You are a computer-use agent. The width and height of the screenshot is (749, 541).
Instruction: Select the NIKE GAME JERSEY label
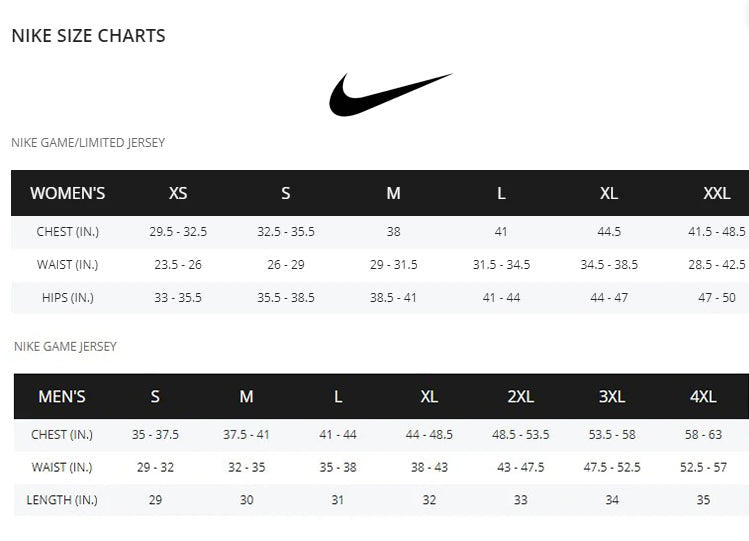tap(66, 346)
